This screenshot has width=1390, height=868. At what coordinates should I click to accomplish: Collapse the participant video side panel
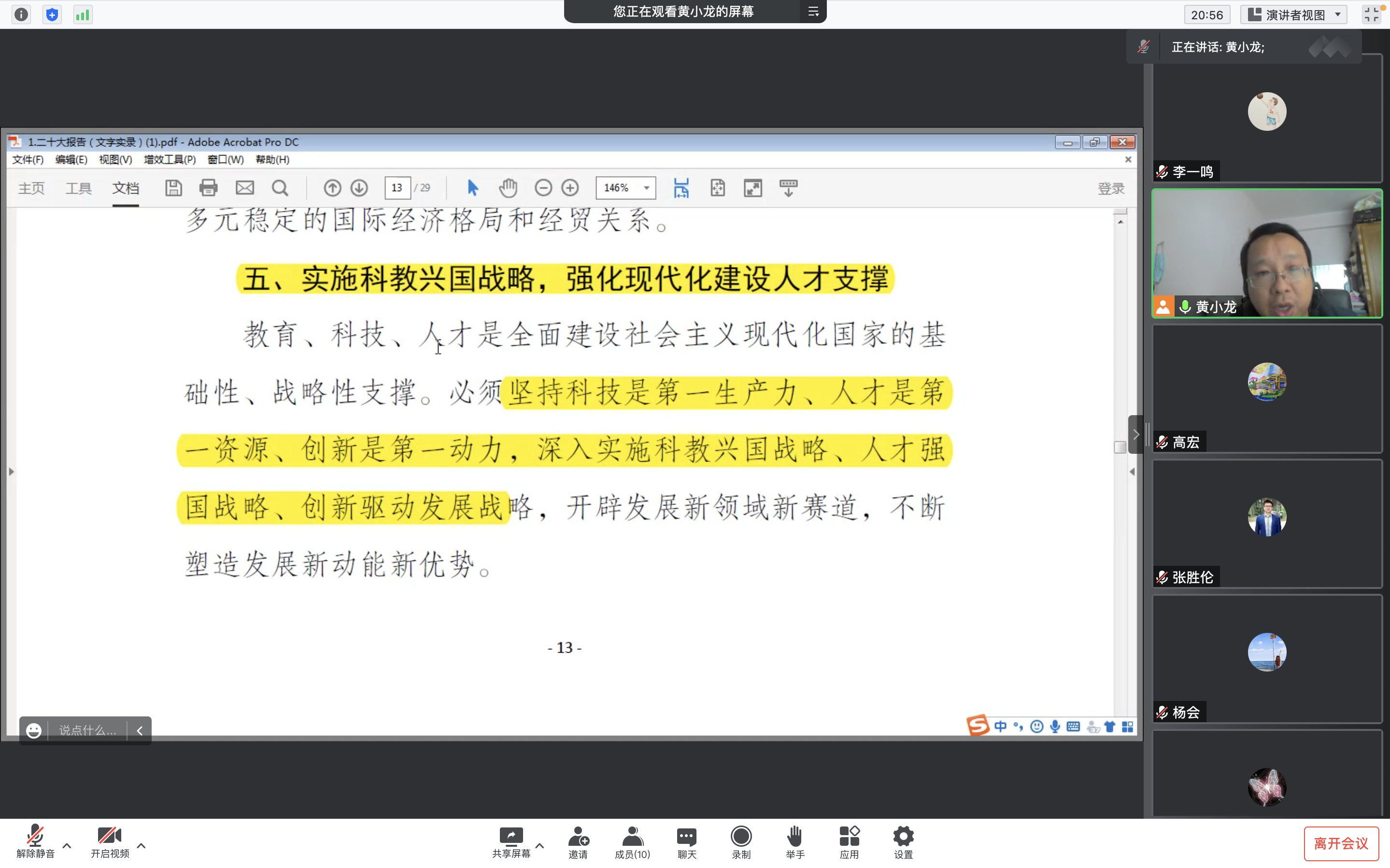point(1135,434)
